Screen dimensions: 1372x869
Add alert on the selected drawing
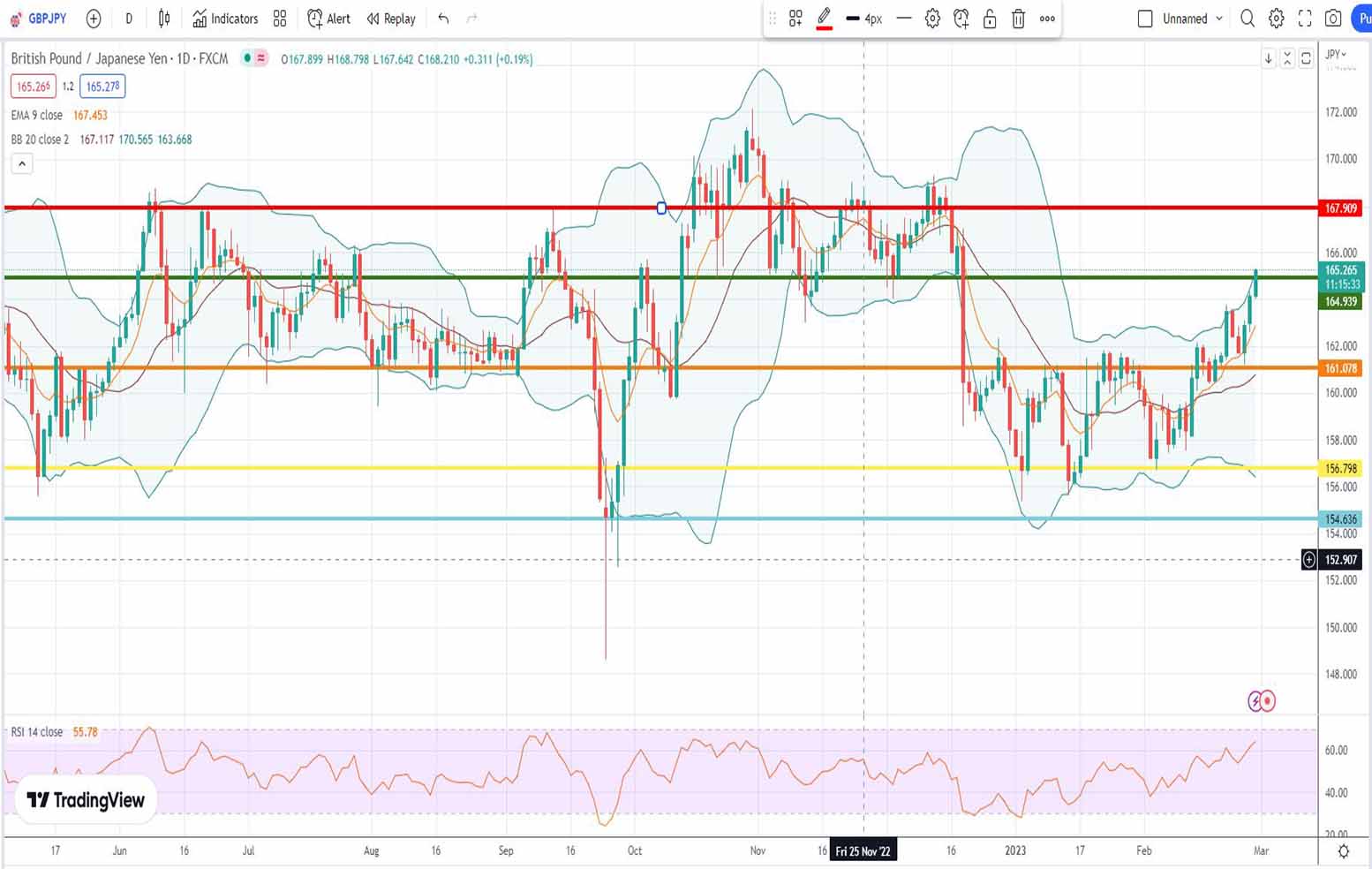click(961, 19)
